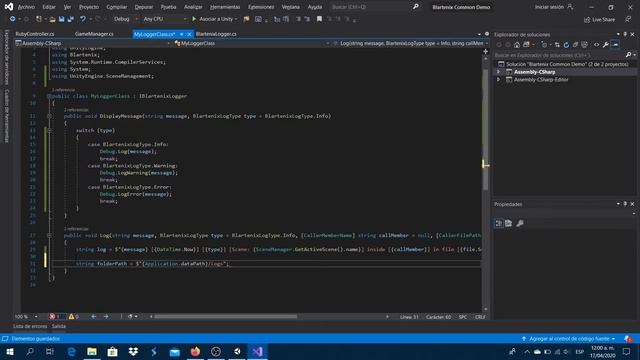Toggle Preview Selected Items in Solution Explorer
Image resolution: width=640 pixels, height=360 pixels.
(x=616, y=45)
